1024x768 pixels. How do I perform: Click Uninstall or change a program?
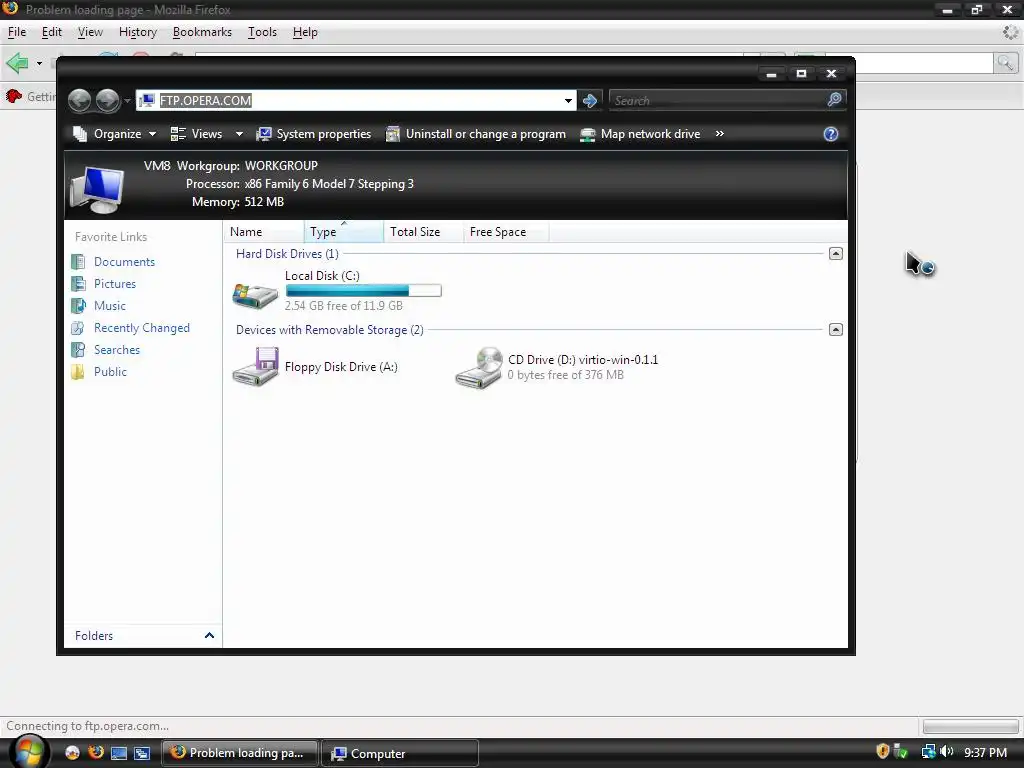(475, 134)
